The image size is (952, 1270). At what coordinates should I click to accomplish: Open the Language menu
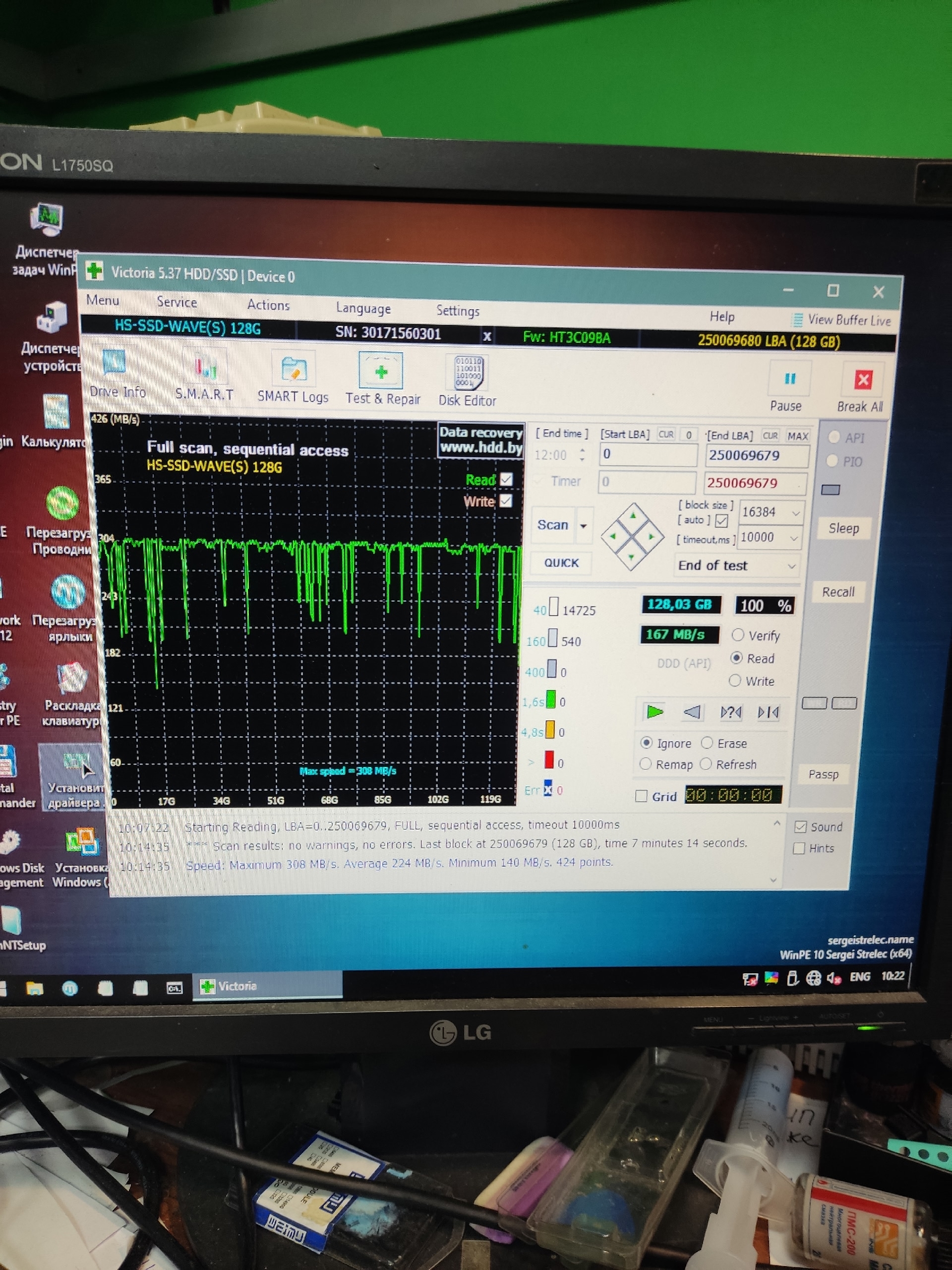tap(363, 308)
